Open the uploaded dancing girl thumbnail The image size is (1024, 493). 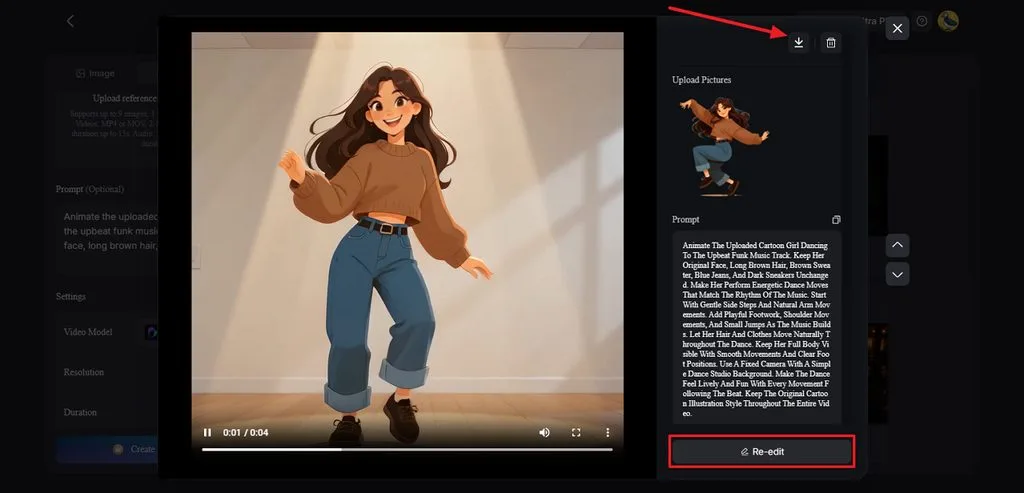point(724,146)
